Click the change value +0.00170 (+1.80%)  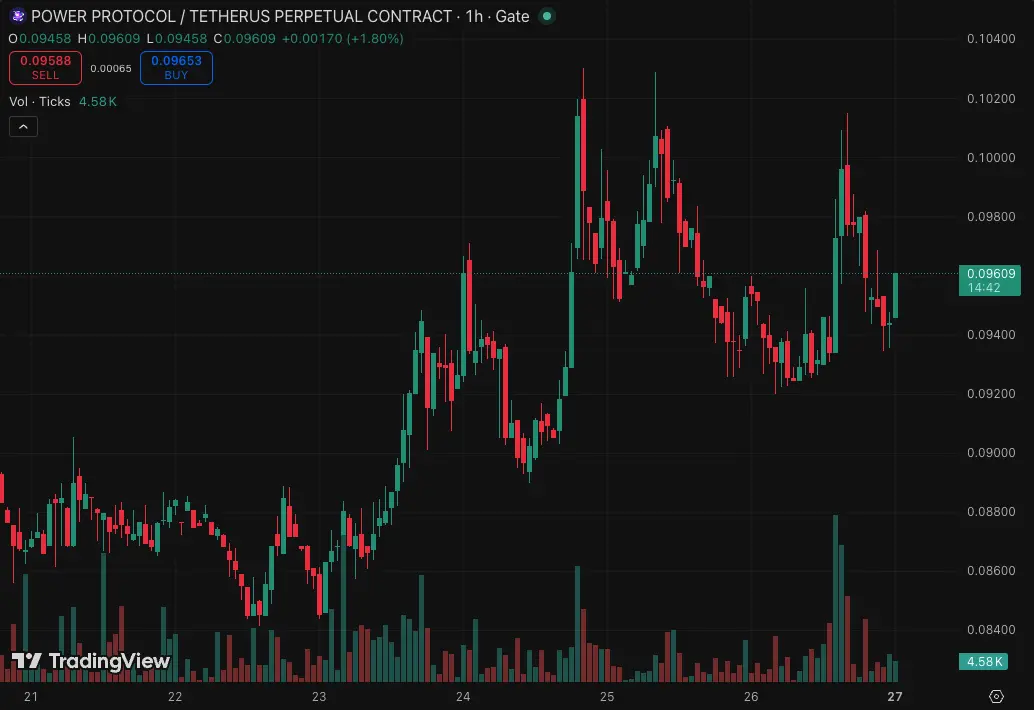point(343,39)
